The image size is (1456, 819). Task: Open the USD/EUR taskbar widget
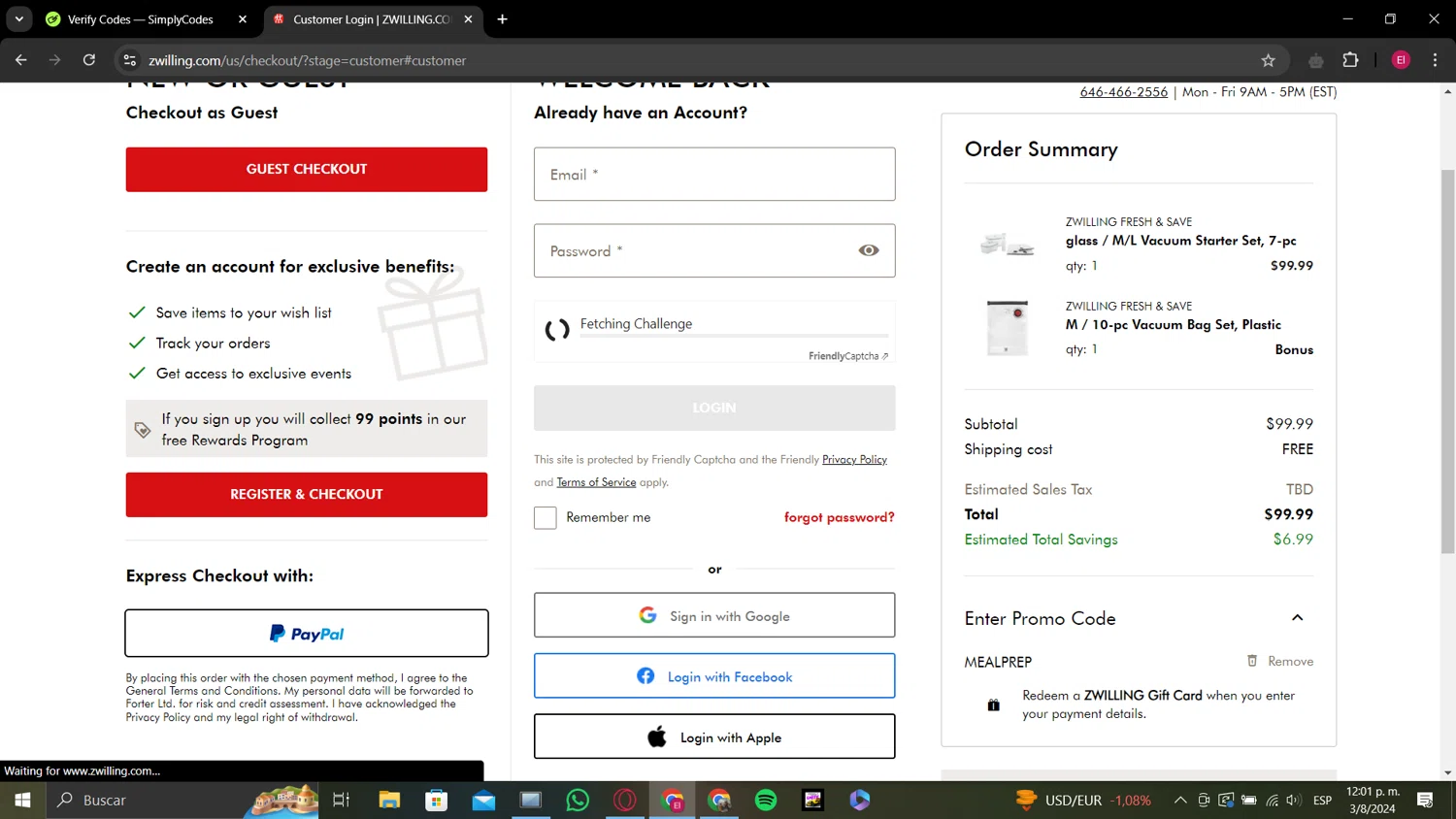point(1083,801)
